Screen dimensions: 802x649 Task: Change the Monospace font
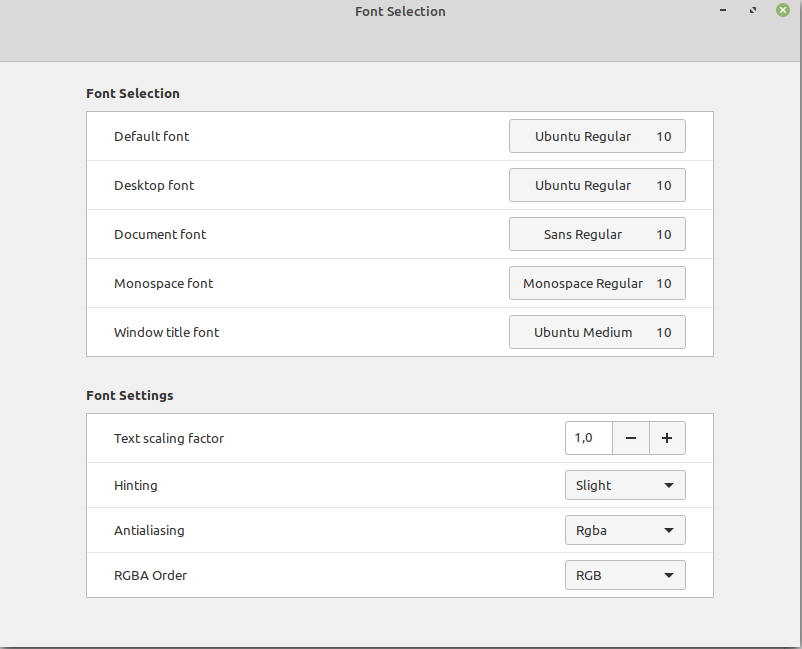597,283
